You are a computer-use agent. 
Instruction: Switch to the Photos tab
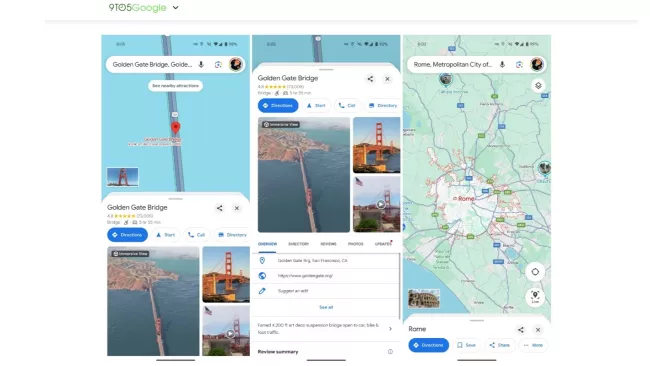(355, 244)
